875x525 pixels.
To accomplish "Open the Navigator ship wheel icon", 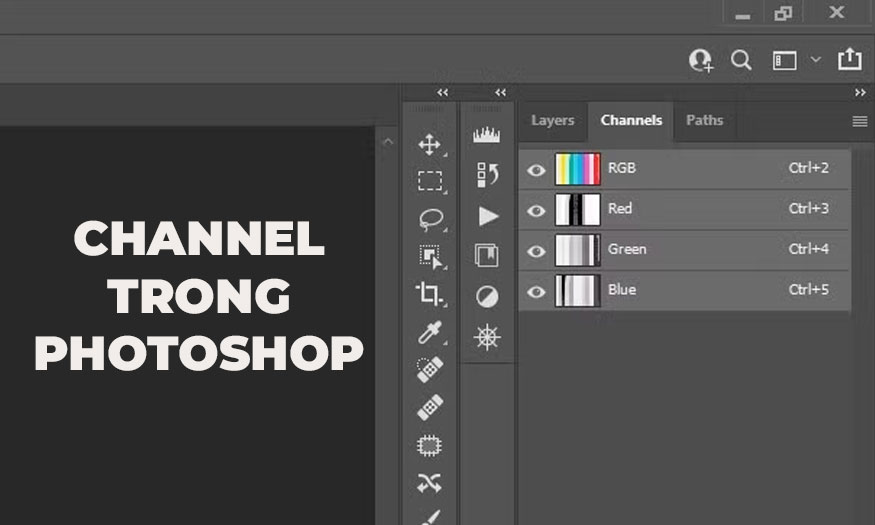I will pos(487,337).
